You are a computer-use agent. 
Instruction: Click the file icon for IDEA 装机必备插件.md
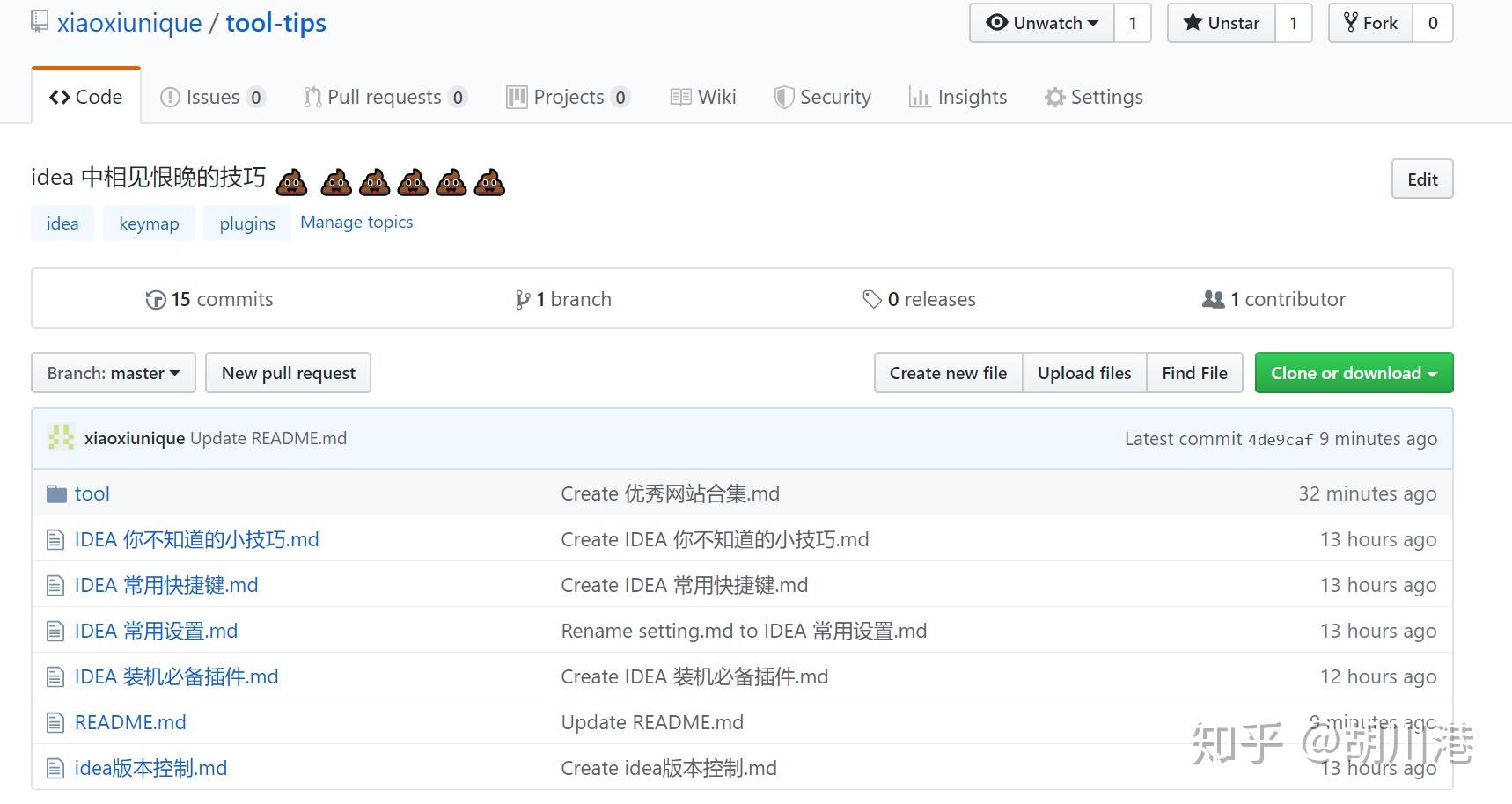[x=55, y=676]
